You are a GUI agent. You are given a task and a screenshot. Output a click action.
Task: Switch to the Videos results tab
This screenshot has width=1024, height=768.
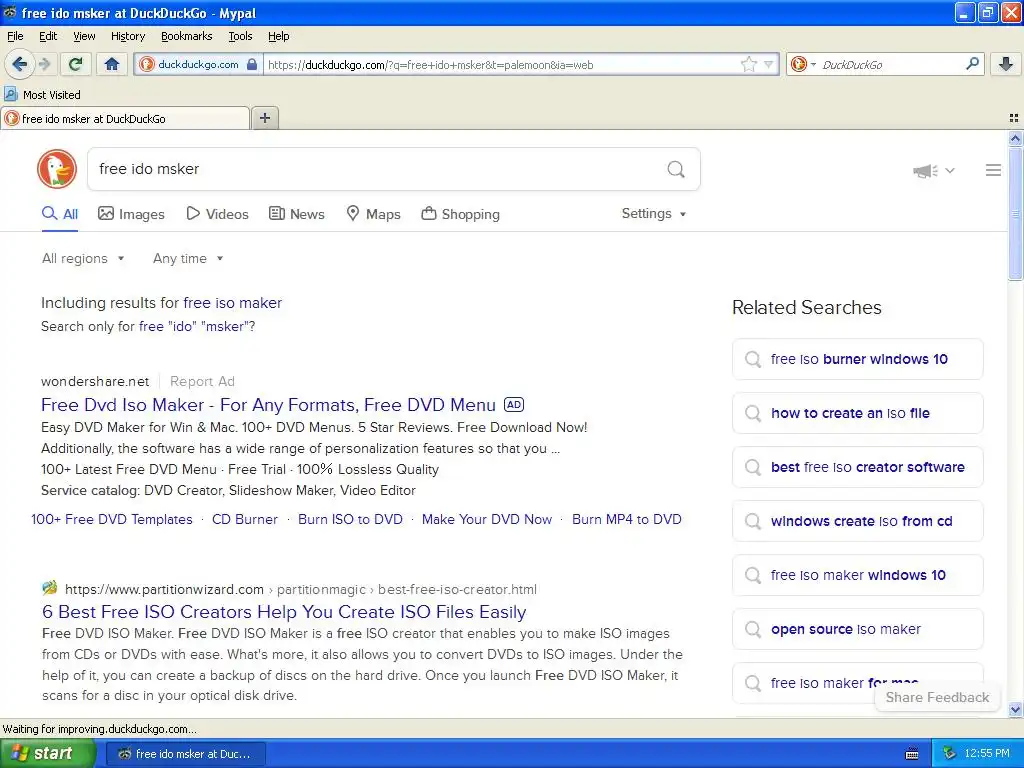(x=217, y=214)
